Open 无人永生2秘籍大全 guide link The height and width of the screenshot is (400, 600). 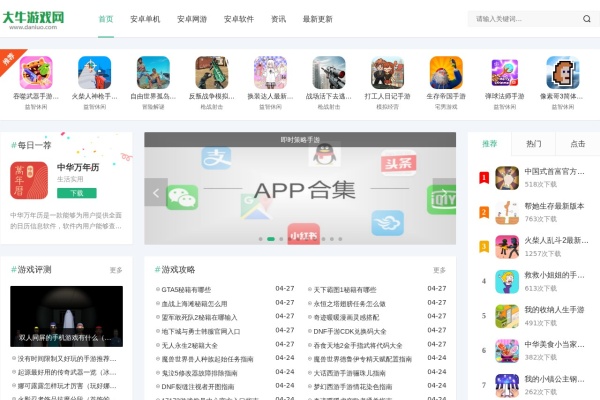coord(189,345)
